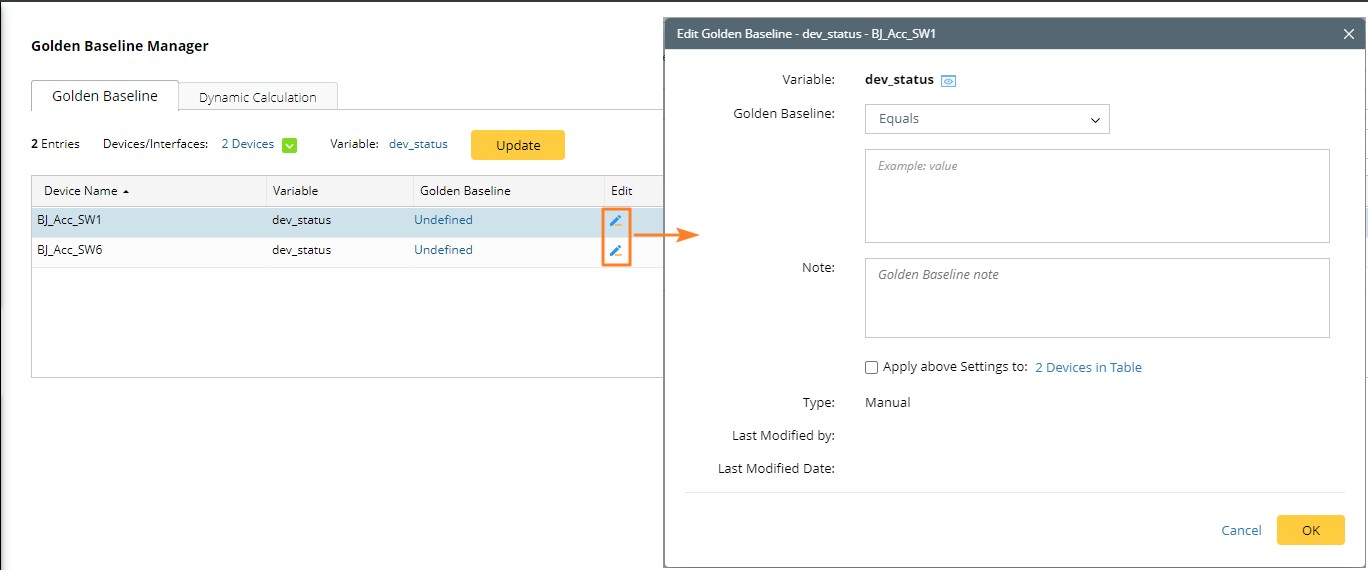Click Undefined baseline for BJ_Acc_SW1
The image size is (1368, 570).
(x=443, y=220)
